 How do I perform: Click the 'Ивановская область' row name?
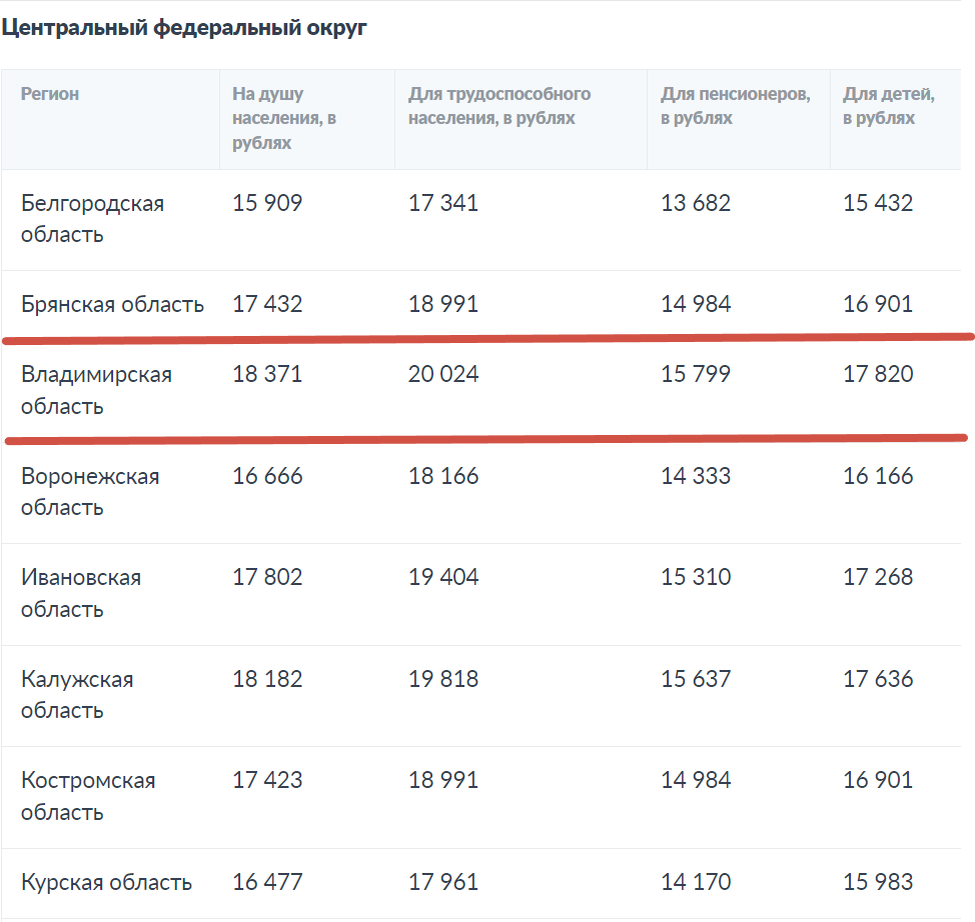coord(81,593)
